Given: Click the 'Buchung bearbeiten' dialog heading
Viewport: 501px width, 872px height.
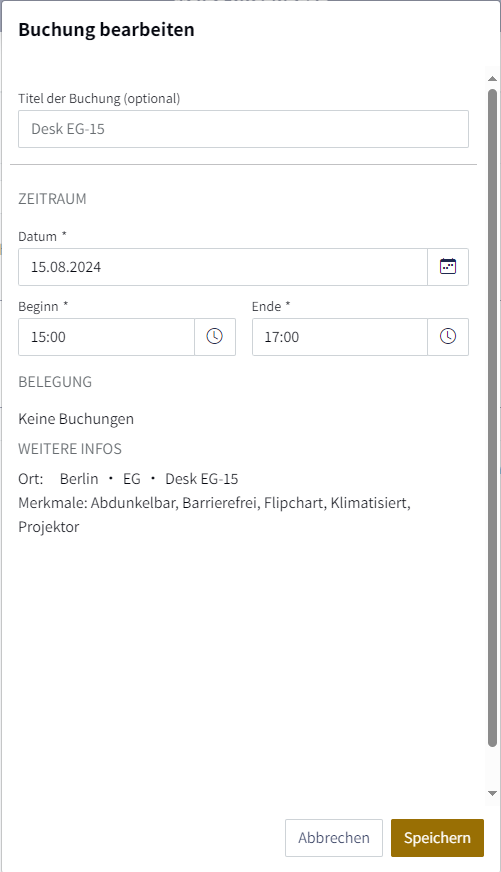Looking at the screenshot, I should point(106,29).
